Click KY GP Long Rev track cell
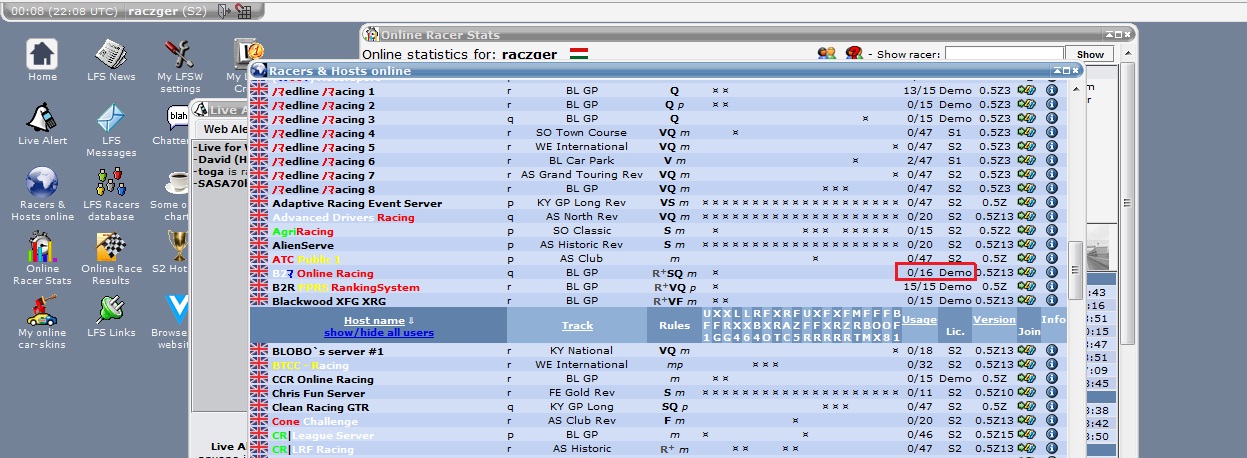 (x=580, y=203)
